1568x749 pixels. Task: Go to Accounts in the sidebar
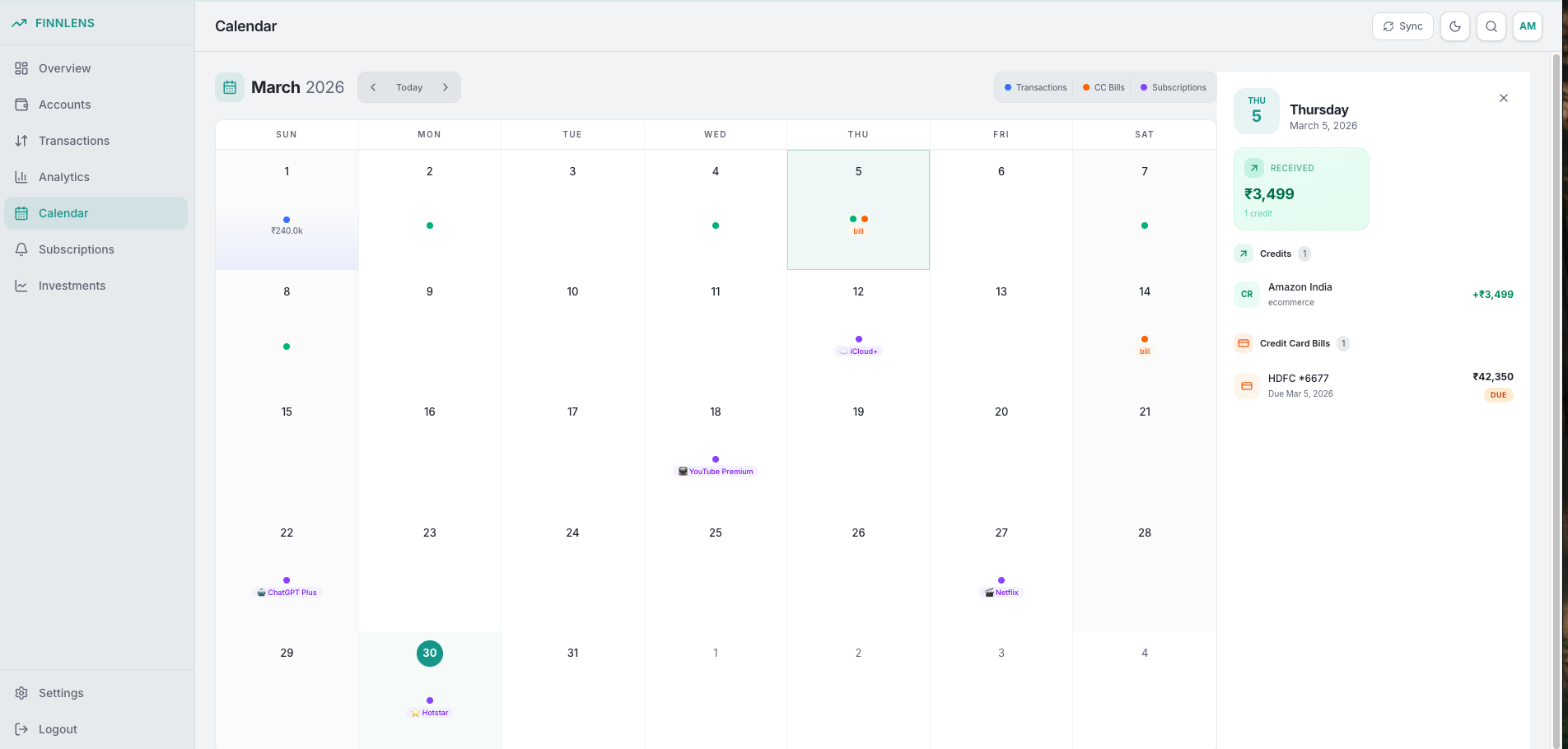pos(96,105)
